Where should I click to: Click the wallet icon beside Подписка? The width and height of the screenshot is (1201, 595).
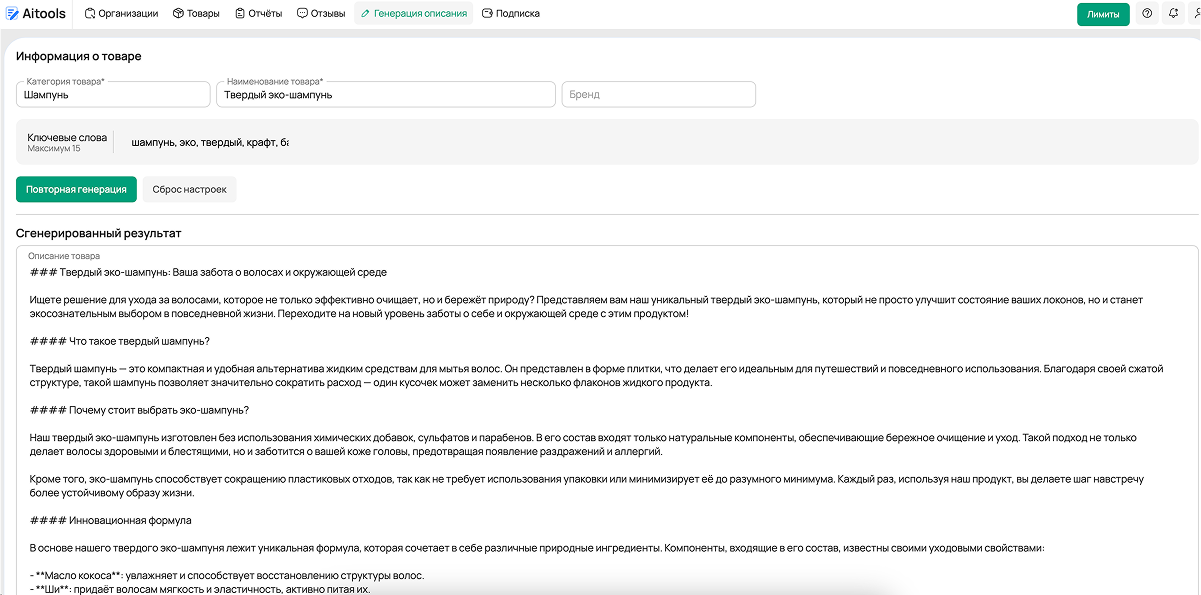[x=487, y=14]
